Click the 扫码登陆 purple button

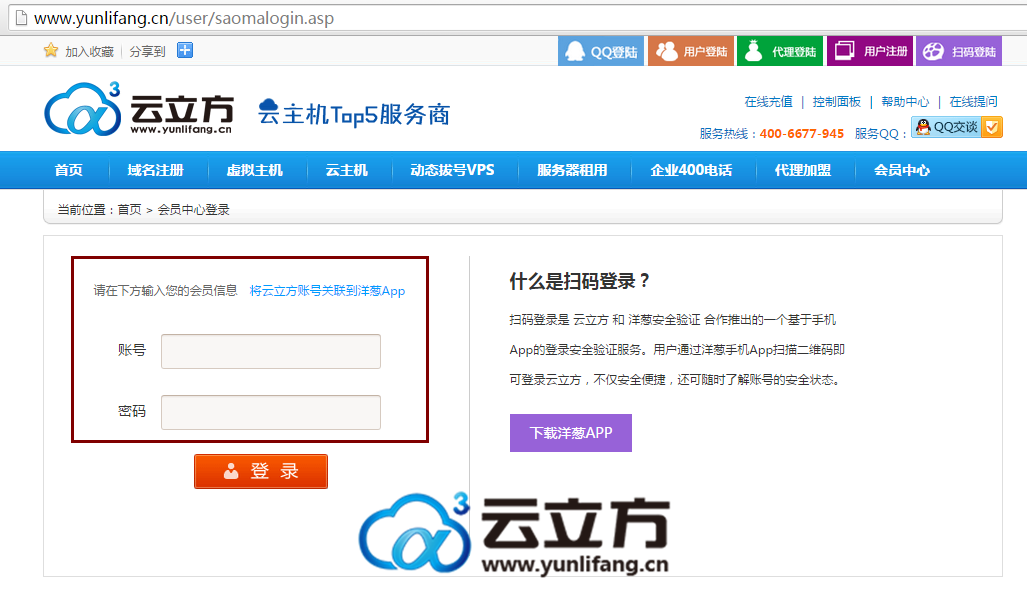pos(959,51)
